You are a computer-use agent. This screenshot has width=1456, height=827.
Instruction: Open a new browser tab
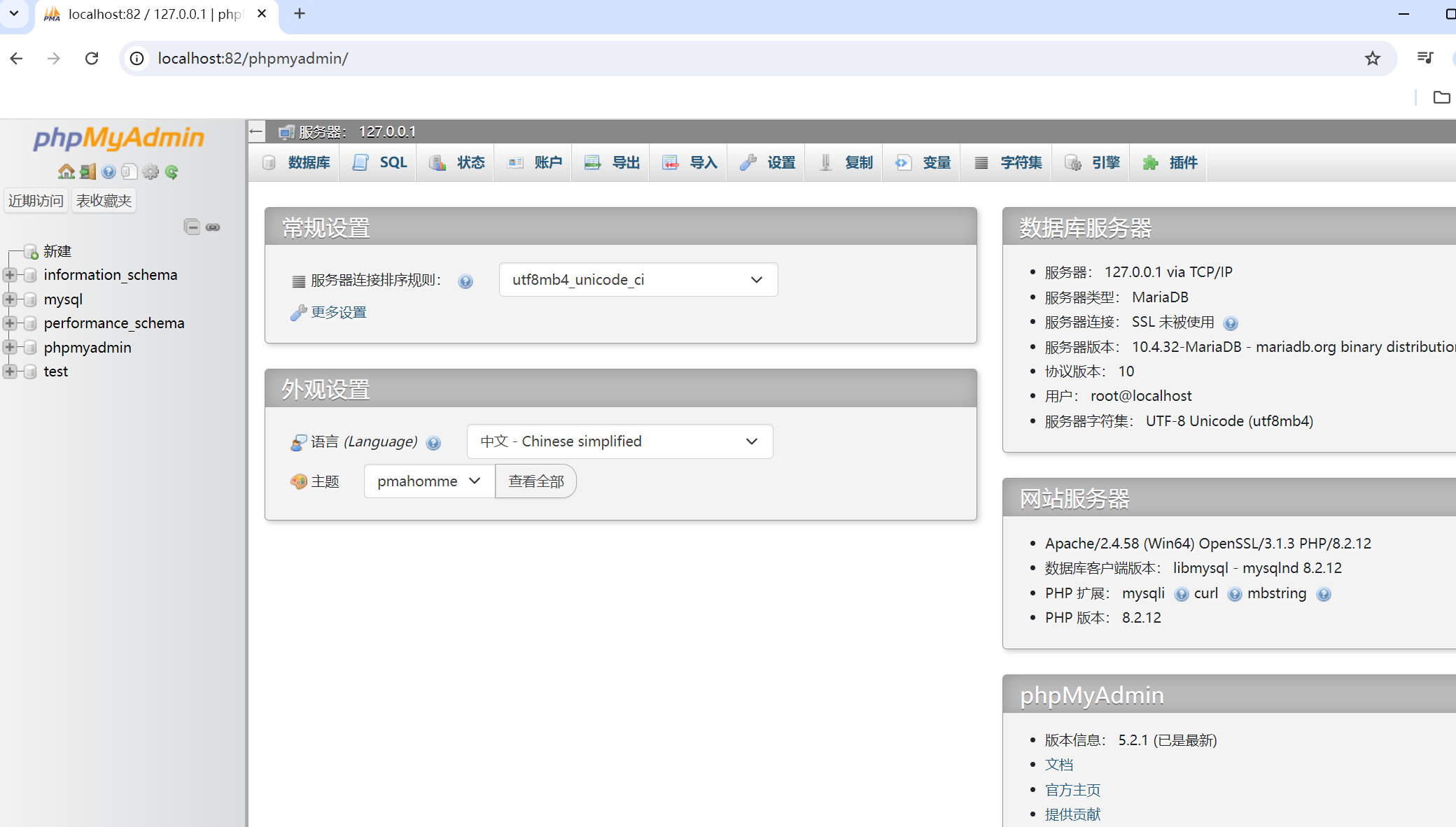coord(300,13)
